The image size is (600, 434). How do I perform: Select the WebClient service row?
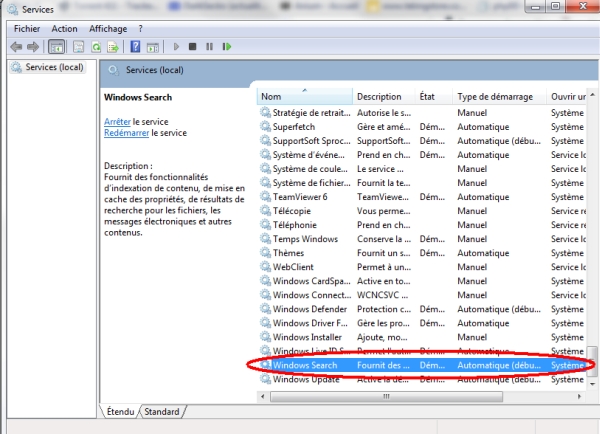[x=422, y=267]
